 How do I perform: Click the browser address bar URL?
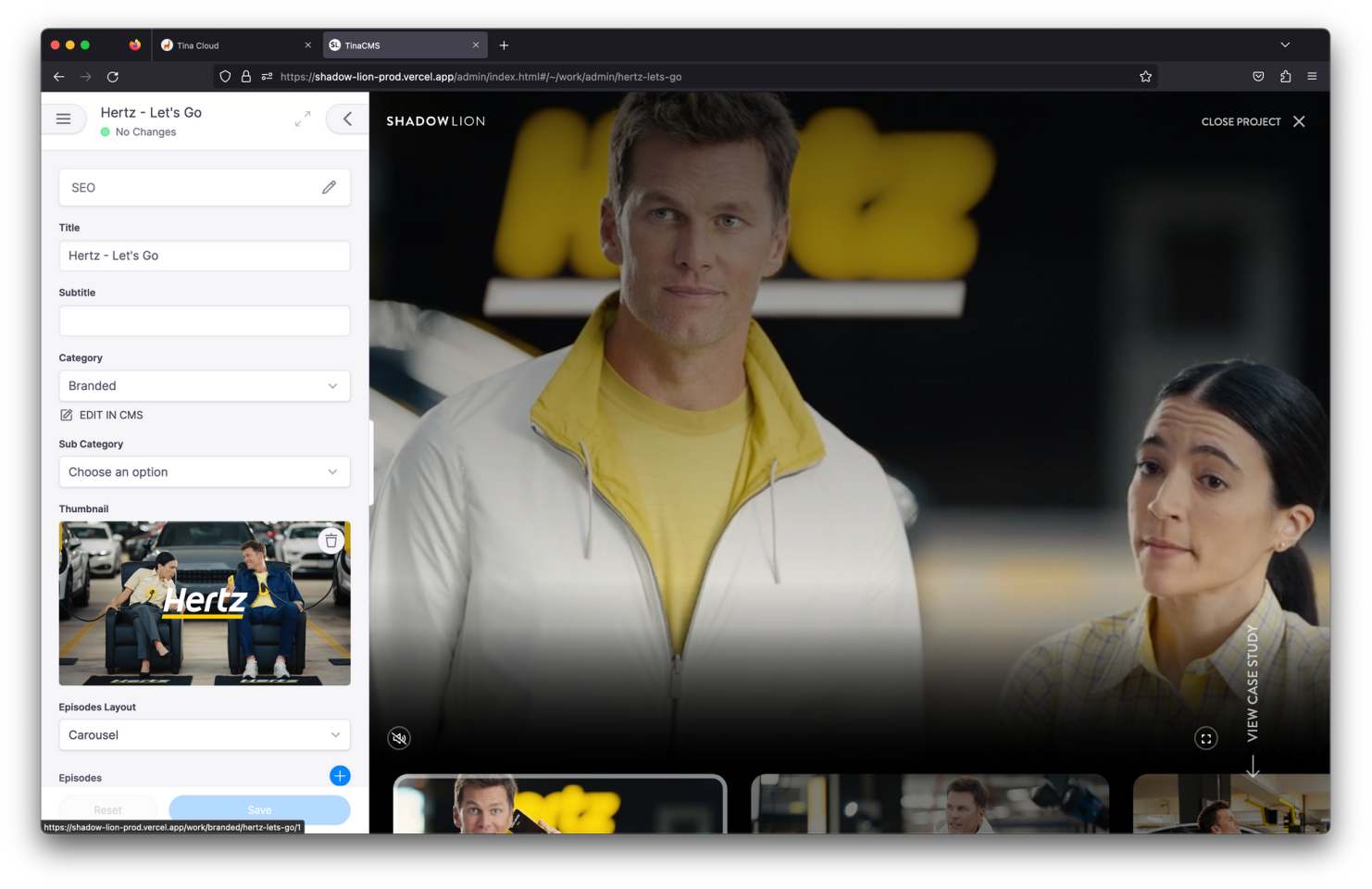480,77
